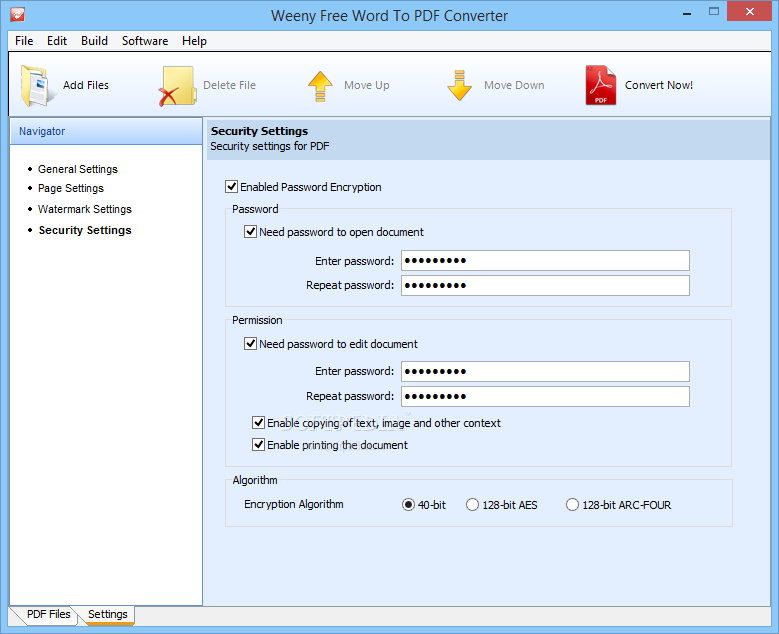Open Page Settings in Navigator
Screen dimensions: 779x634
(x=71, y=188)
